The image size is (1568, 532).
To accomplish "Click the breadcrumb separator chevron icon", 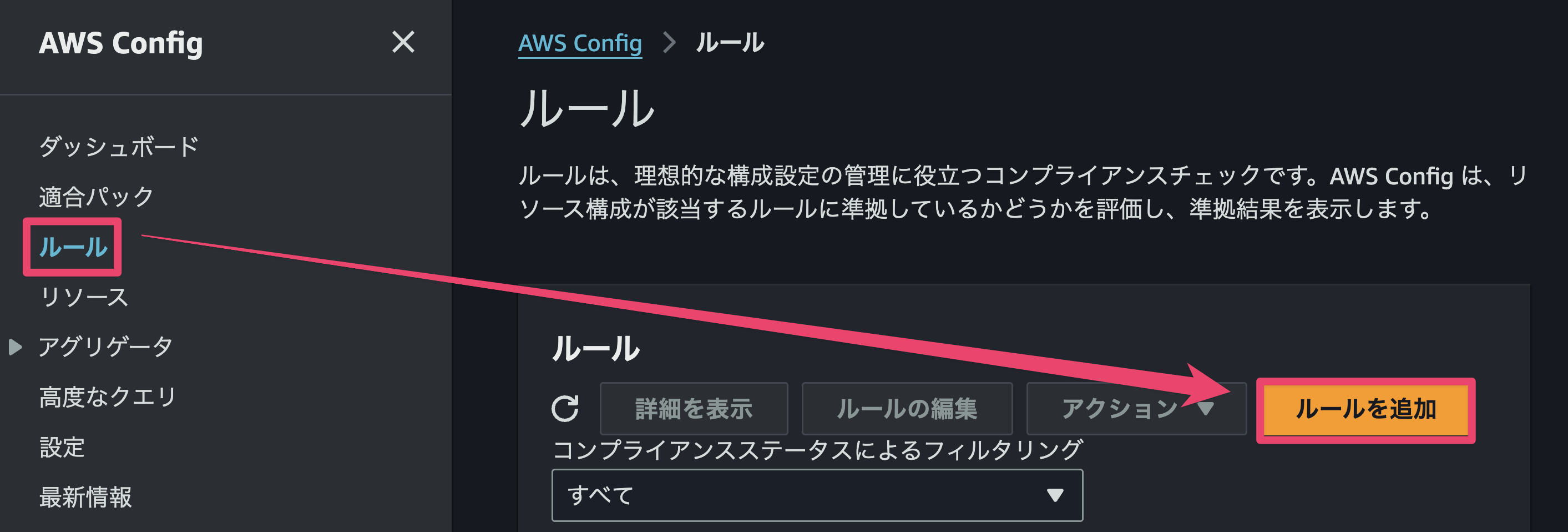I will coord(669,43).
